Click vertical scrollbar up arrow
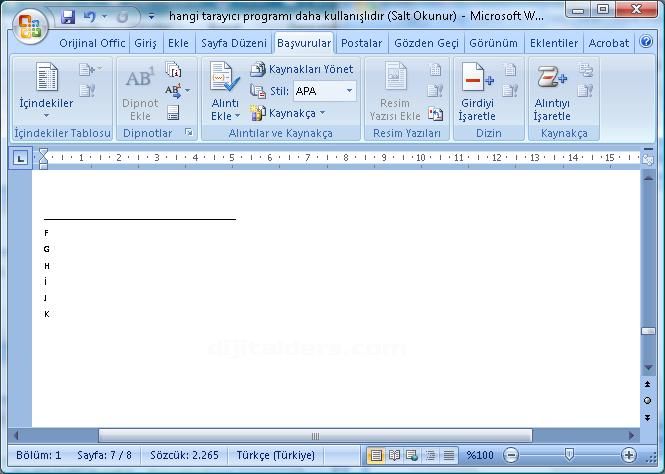The width and height of the screenshot is (665, 474). (x=648, y=178)
